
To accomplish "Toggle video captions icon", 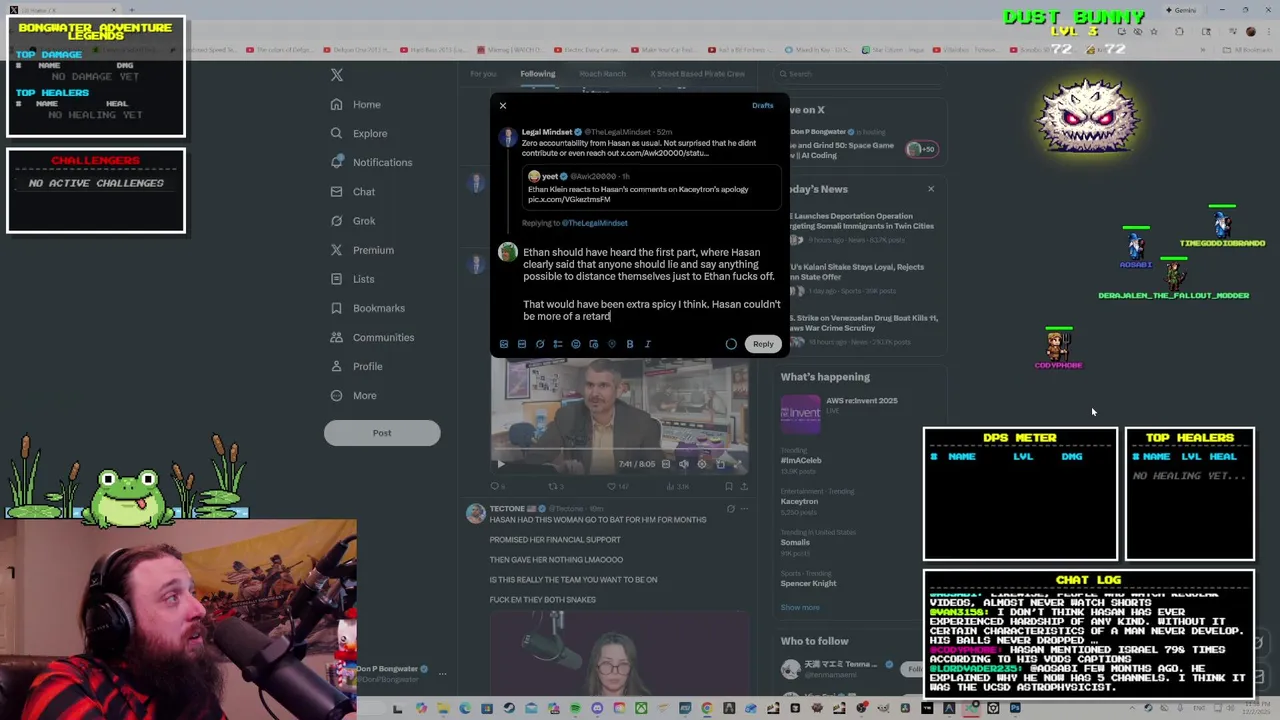I will [667, 464].
